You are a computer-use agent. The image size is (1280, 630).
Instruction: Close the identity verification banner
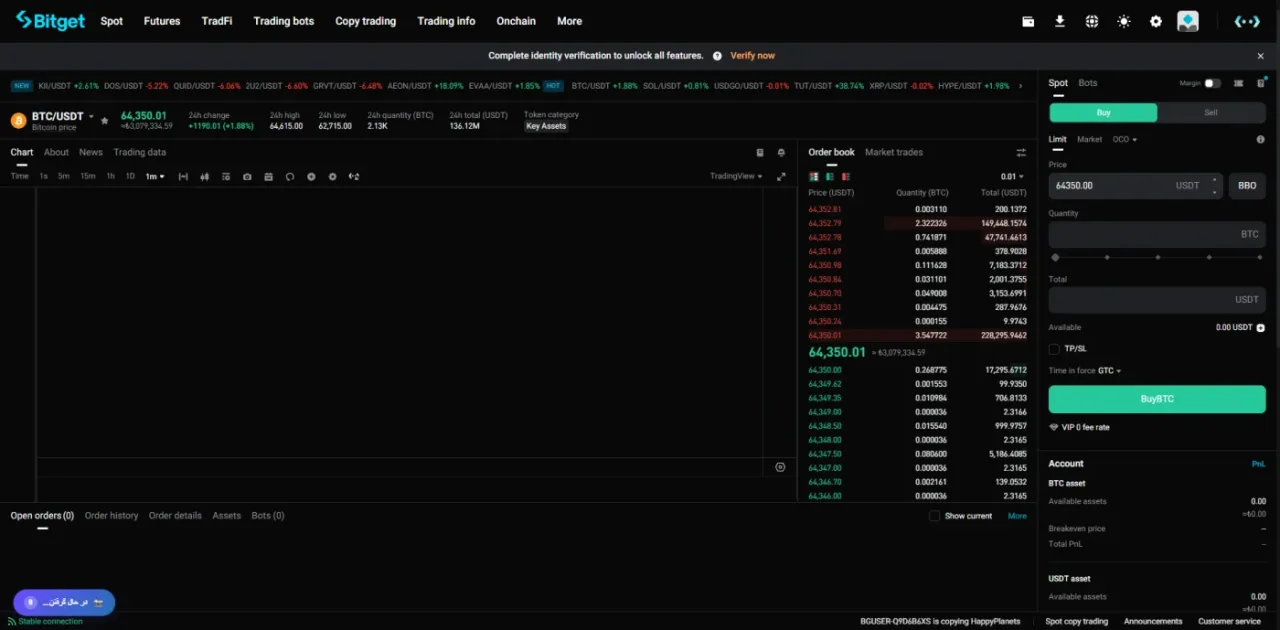(1261, 56)
